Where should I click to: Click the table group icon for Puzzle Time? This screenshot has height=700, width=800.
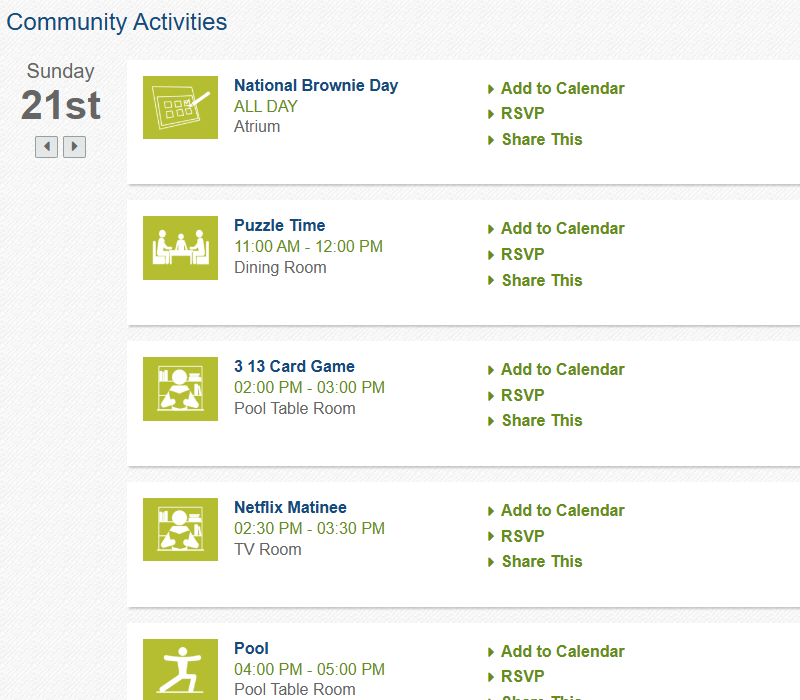180,248
